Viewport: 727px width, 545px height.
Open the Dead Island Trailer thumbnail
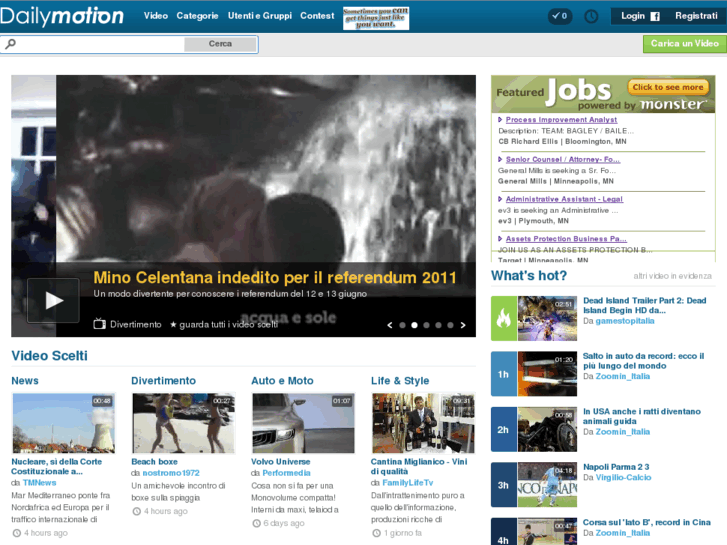547,319
